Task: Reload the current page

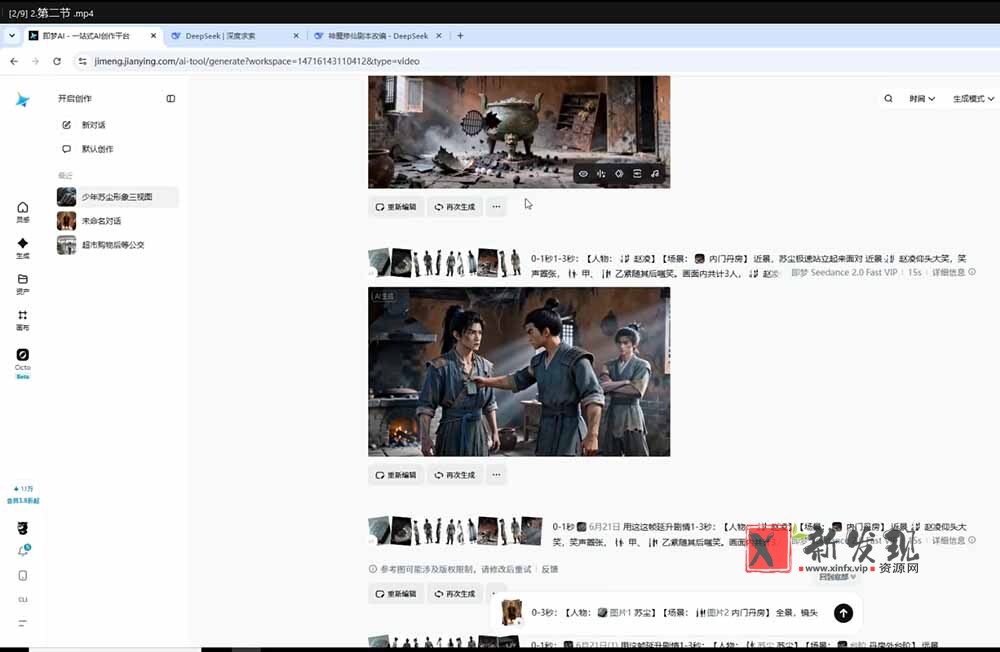Action: [57, 61]
